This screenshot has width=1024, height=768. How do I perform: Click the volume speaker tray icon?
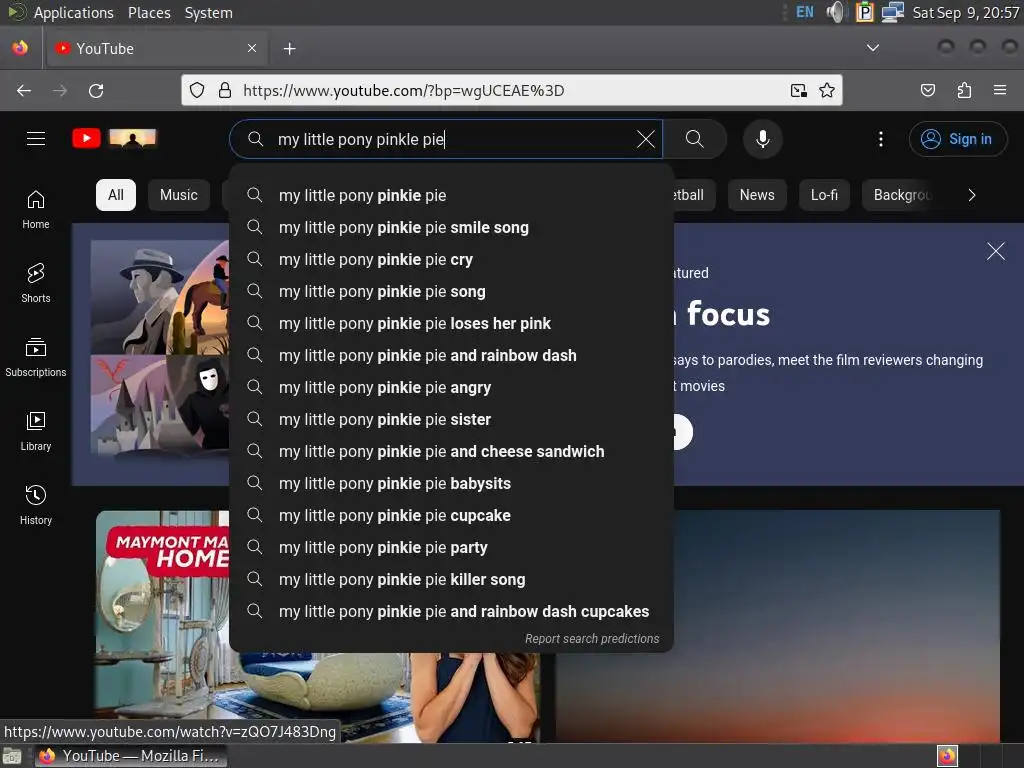point(835,12)
